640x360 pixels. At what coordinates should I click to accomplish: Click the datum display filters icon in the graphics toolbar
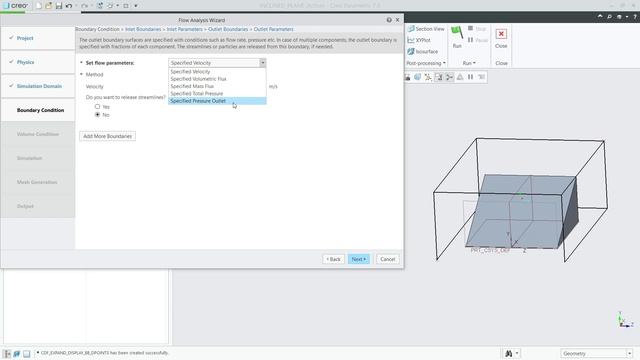[428, 77]
